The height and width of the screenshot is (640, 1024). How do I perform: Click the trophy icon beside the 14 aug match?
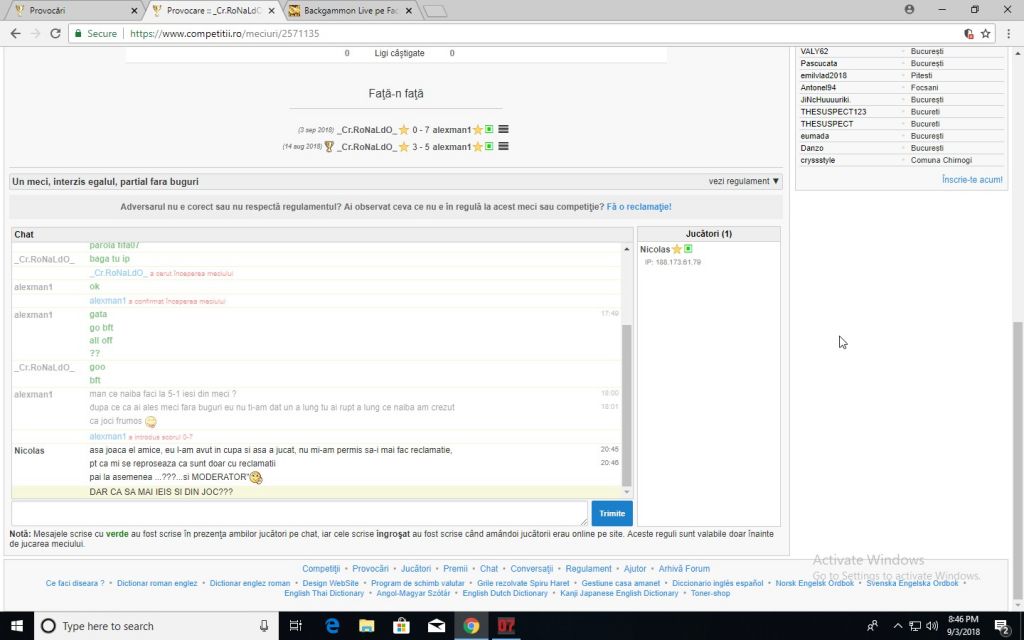(328, 147)
